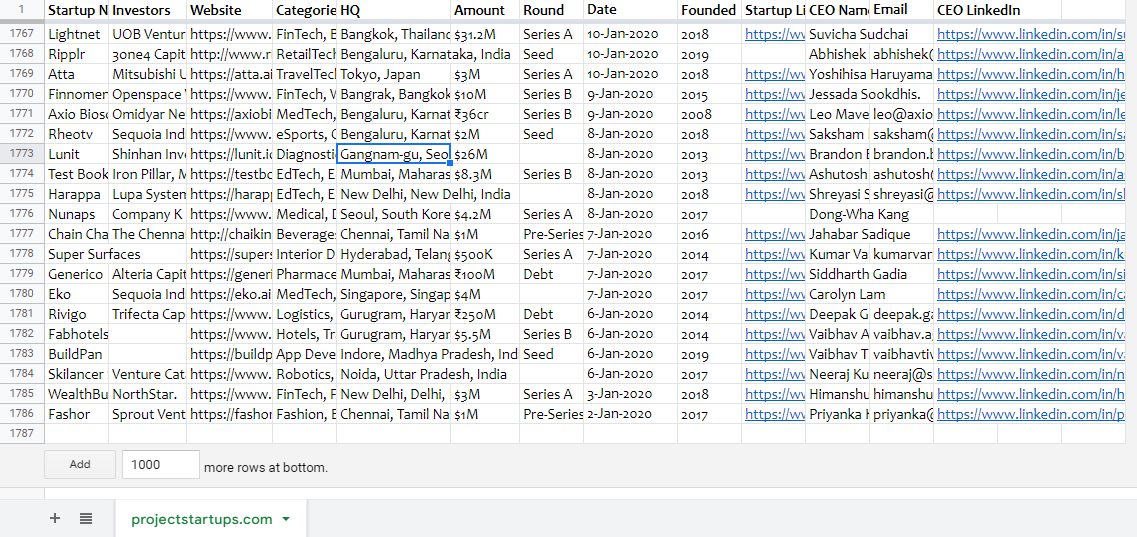This screenshot has width=1137, height=537.
Task: Select the Date header cell
Action: [631, 10]
